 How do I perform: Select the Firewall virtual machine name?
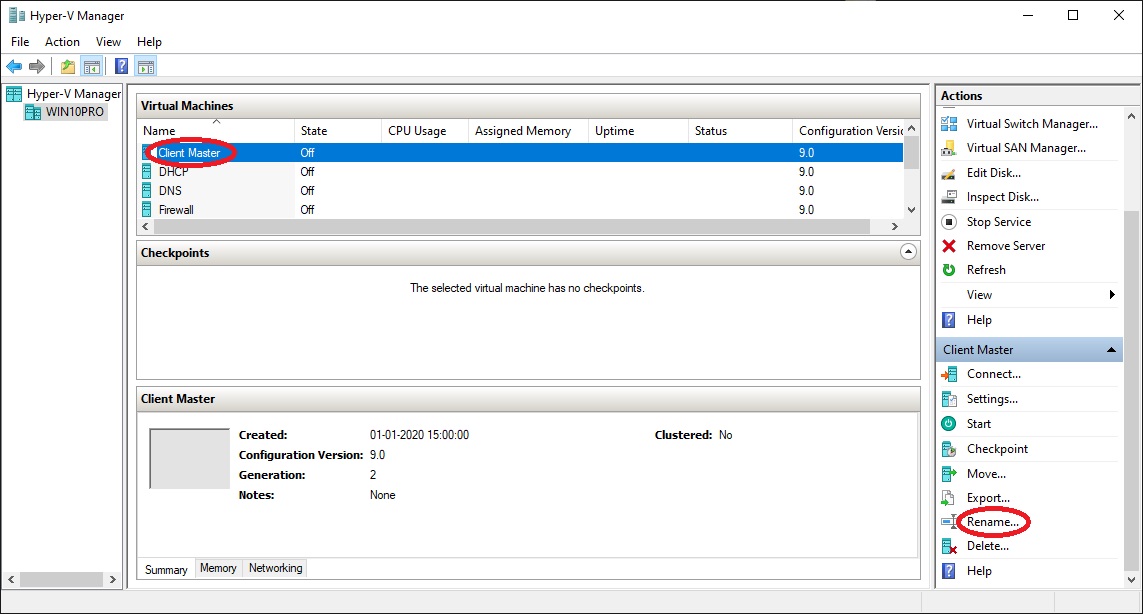176,209
